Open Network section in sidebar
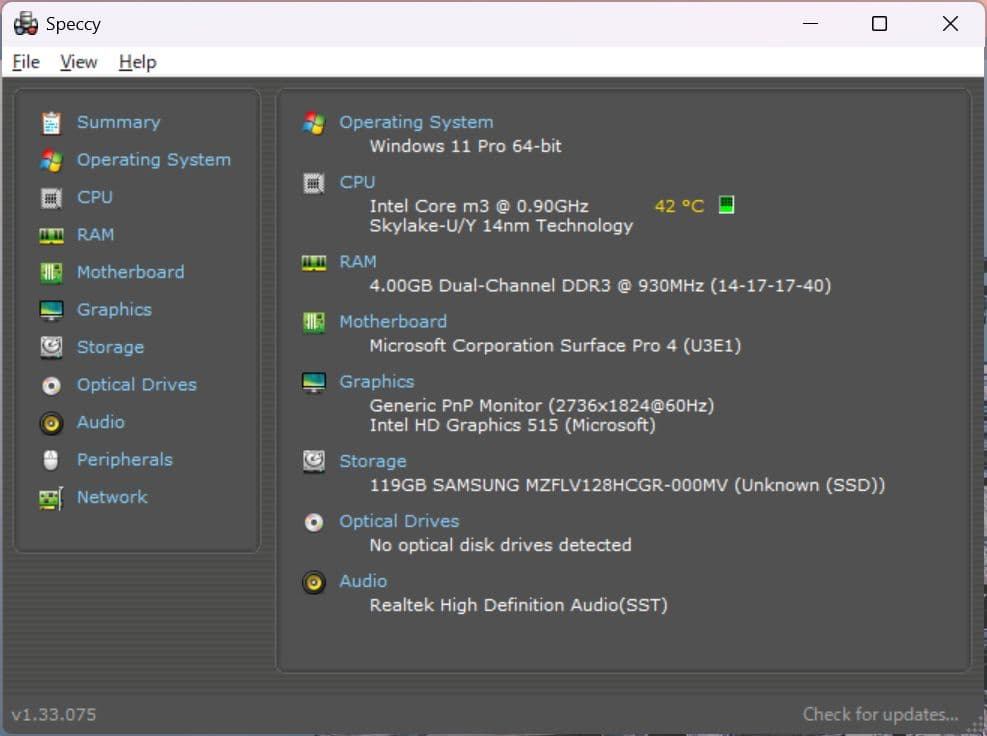The height and width of the screenshot is (736, 987). coord(112,497)
